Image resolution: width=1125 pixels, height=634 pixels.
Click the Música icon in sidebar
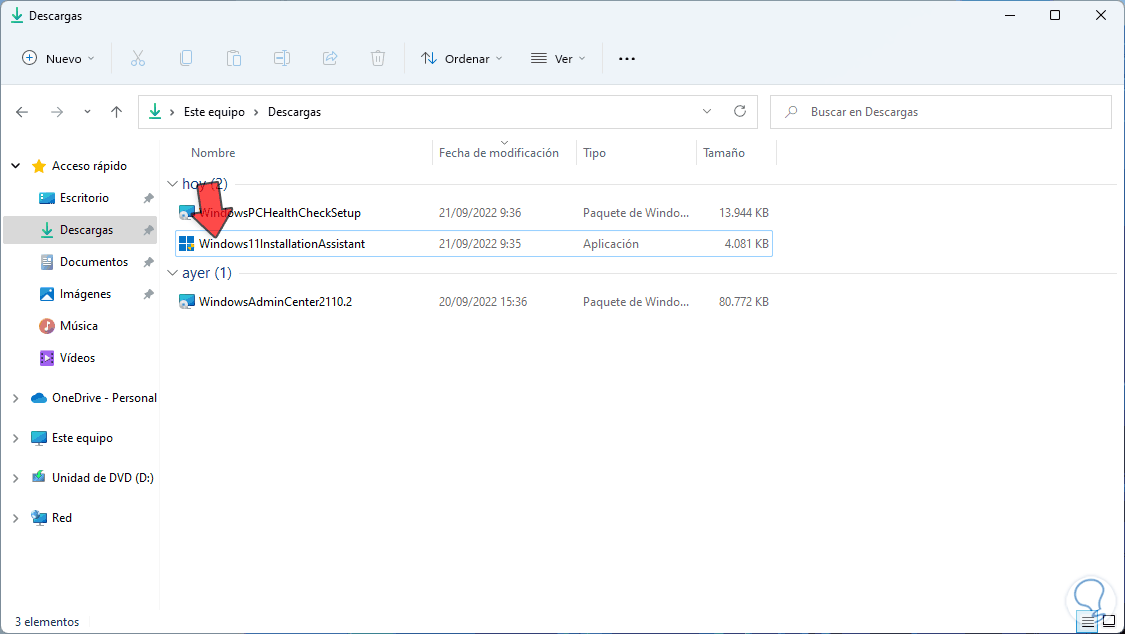47,326
